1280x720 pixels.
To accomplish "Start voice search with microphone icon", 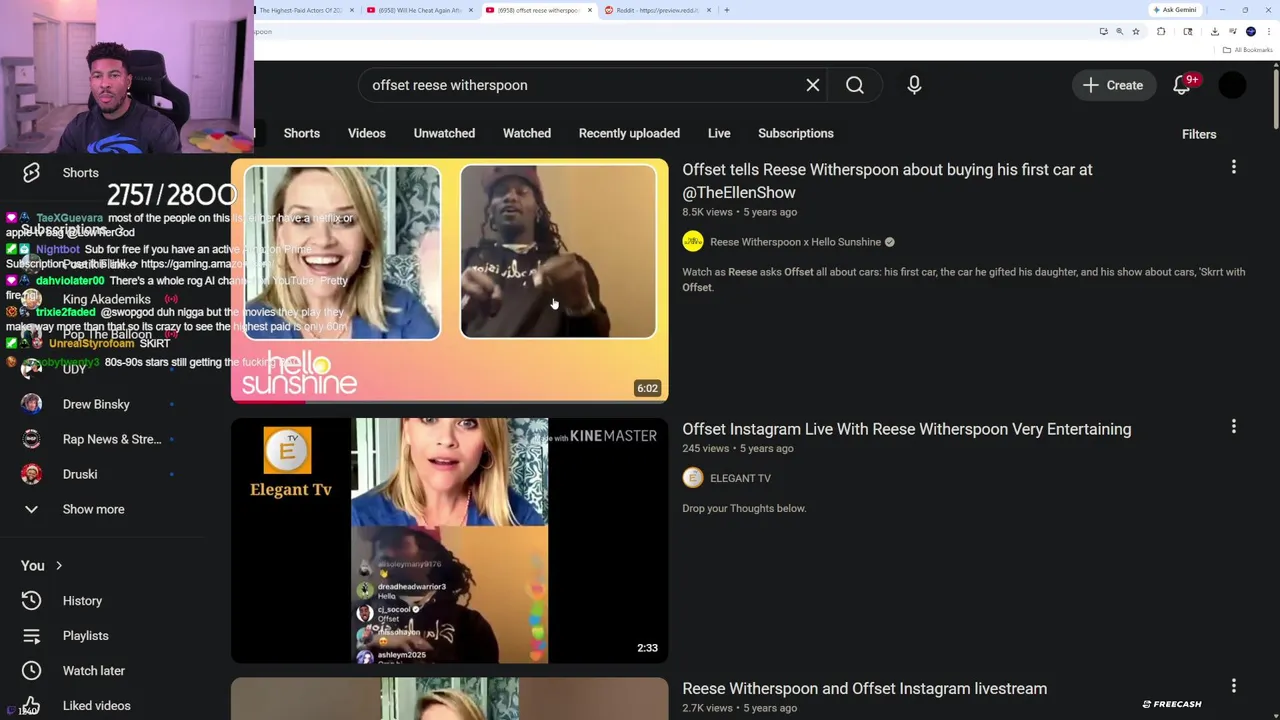I will click(914, 85).
